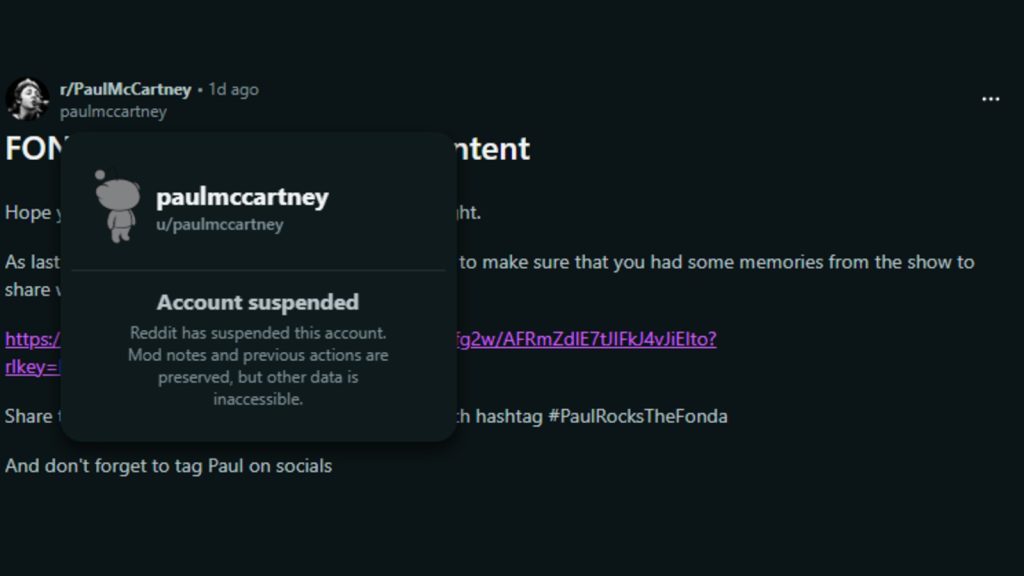The height and width of the screenshot is (576, 1024).
Task: Click the gray Snoo avatar in hover card
Action: click(117, 206)
